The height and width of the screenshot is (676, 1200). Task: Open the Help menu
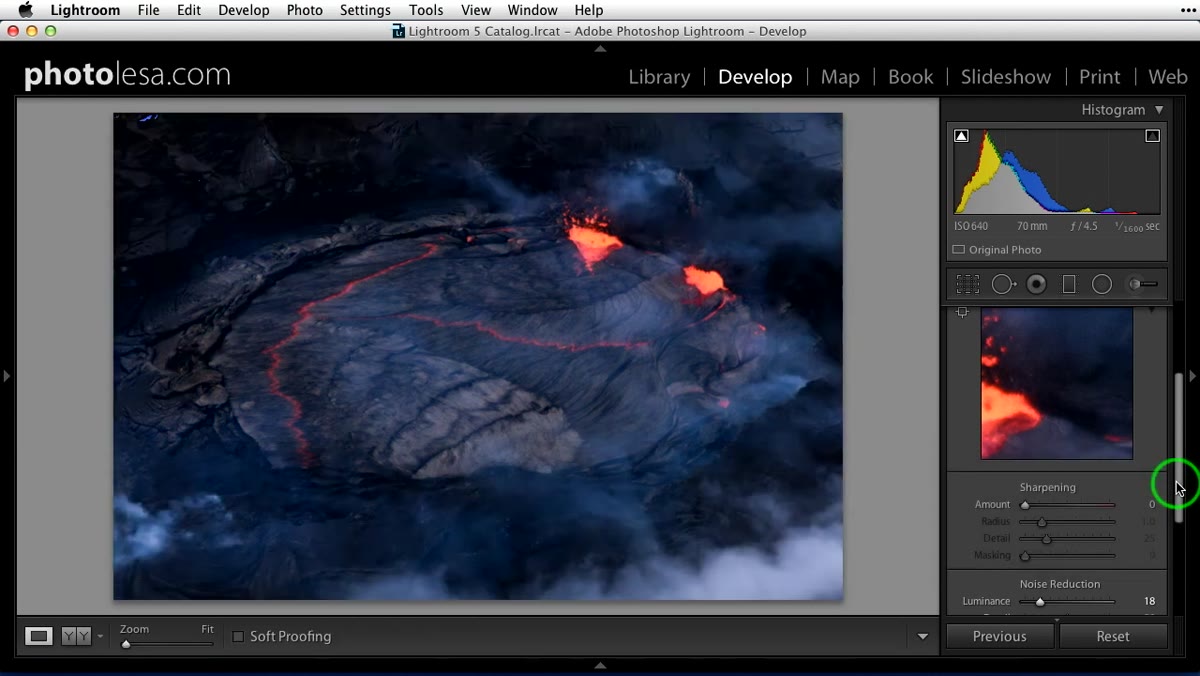[x=589, y=10]
